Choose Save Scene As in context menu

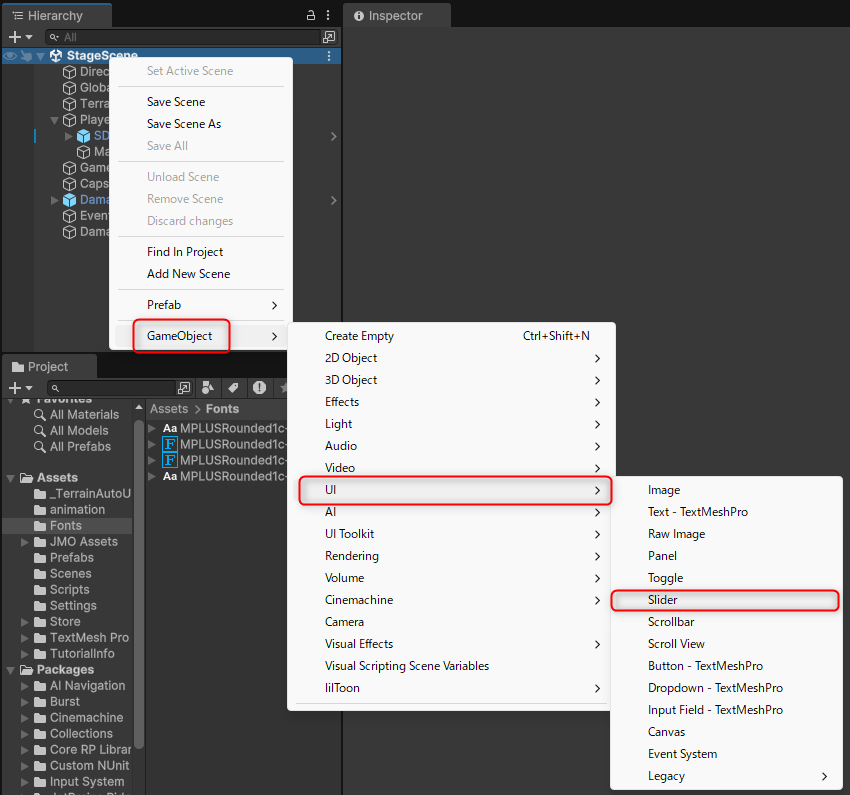click(x=184, y=124)
